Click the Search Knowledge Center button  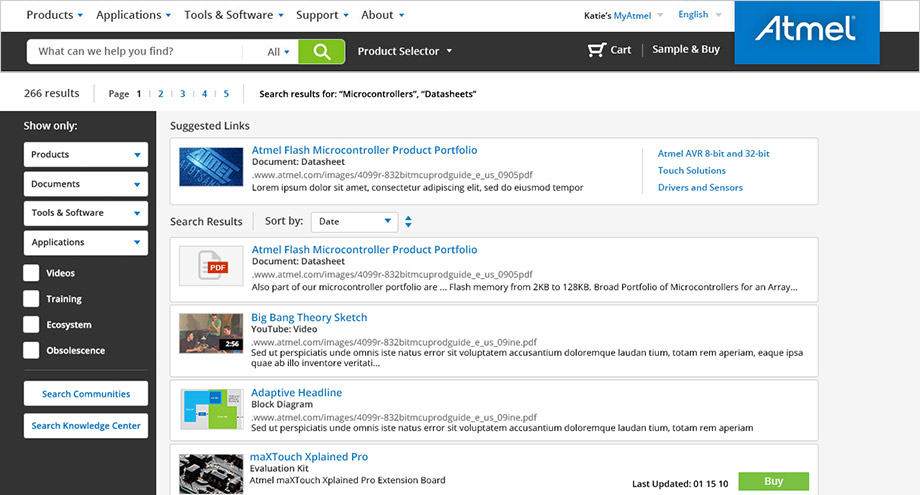[x=86, y=426]
